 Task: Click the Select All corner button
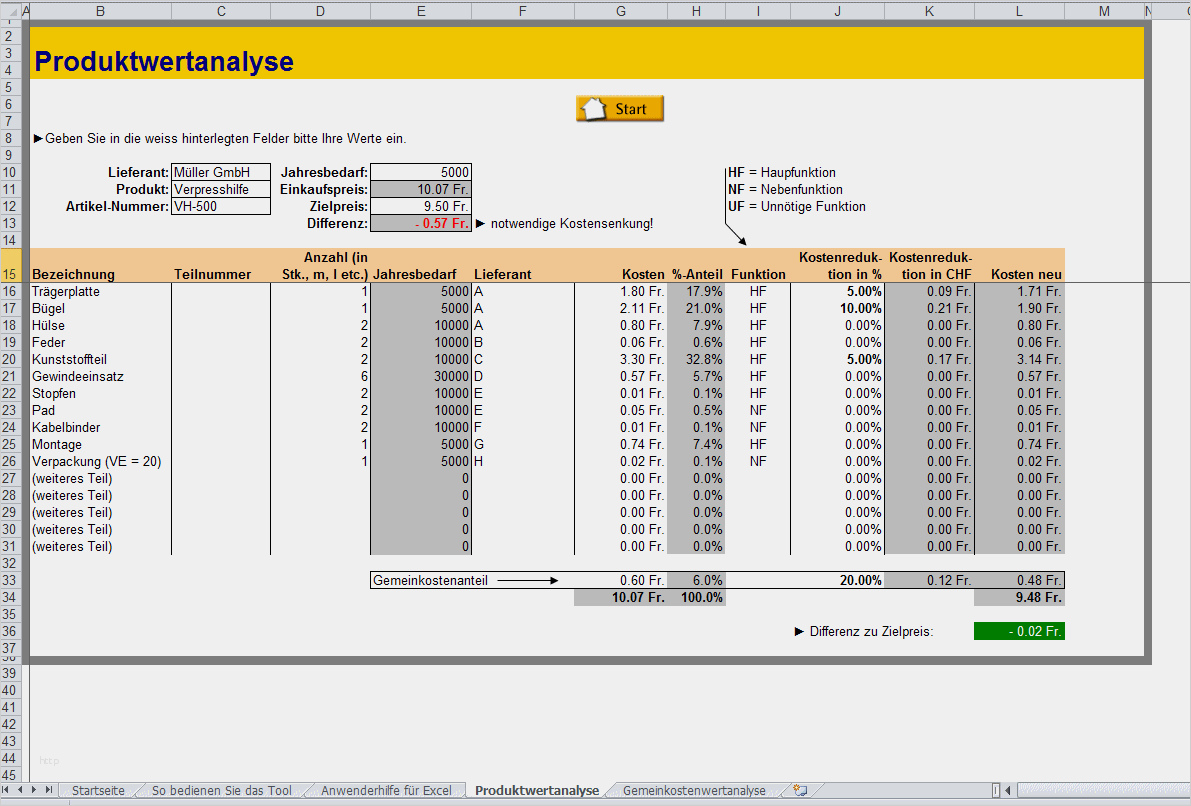tap(11, 11)
